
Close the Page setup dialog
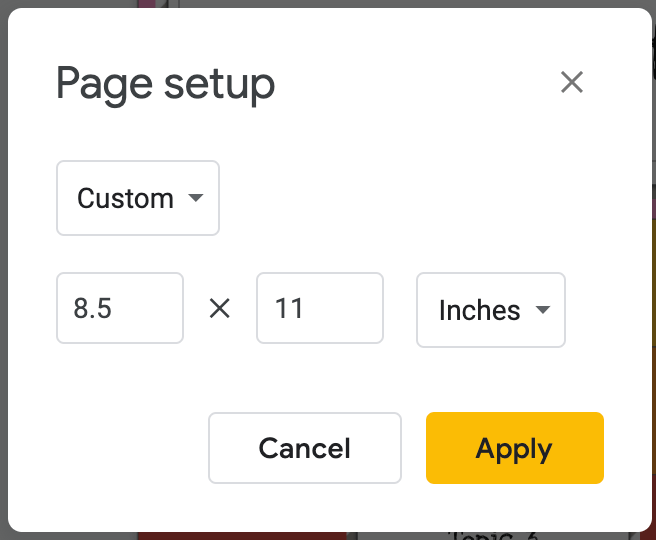(572, 82)
